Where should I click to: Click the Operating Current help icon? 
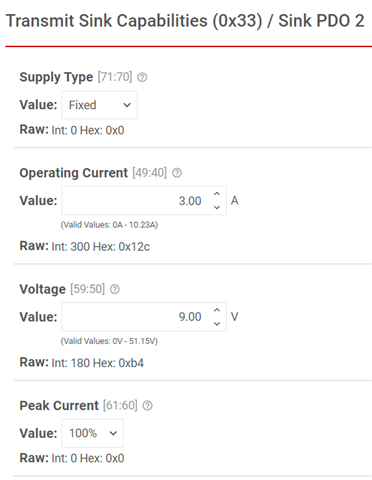pos(177,173)
